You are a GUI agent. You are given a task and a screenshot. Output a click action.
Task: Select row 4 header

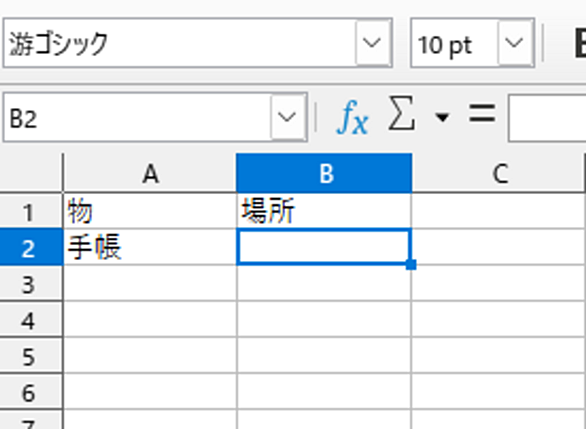click(31, 320)
